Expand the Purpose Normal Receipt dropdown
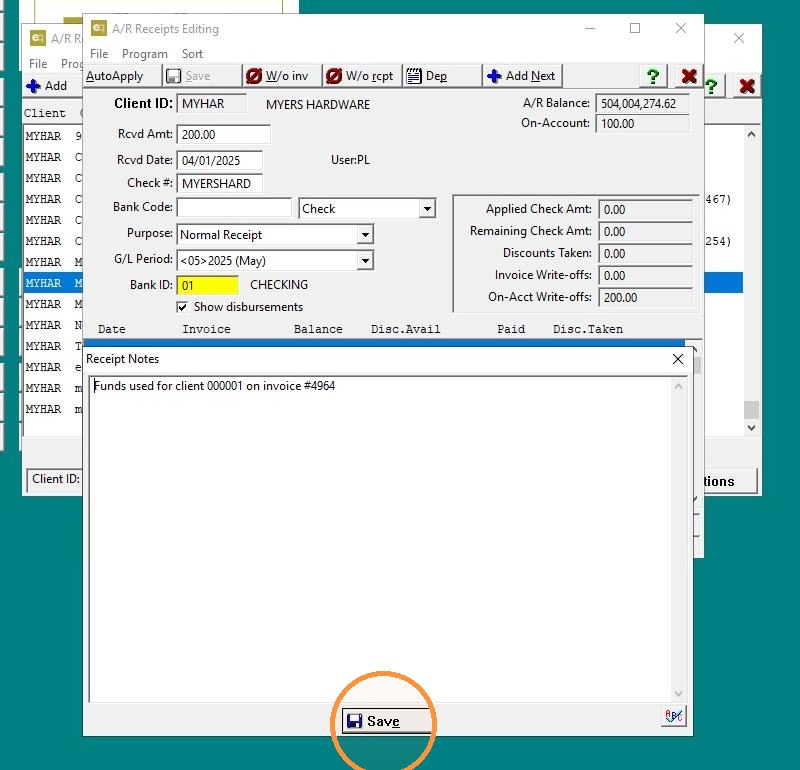The image size is (800, 770). coord(365,235)
